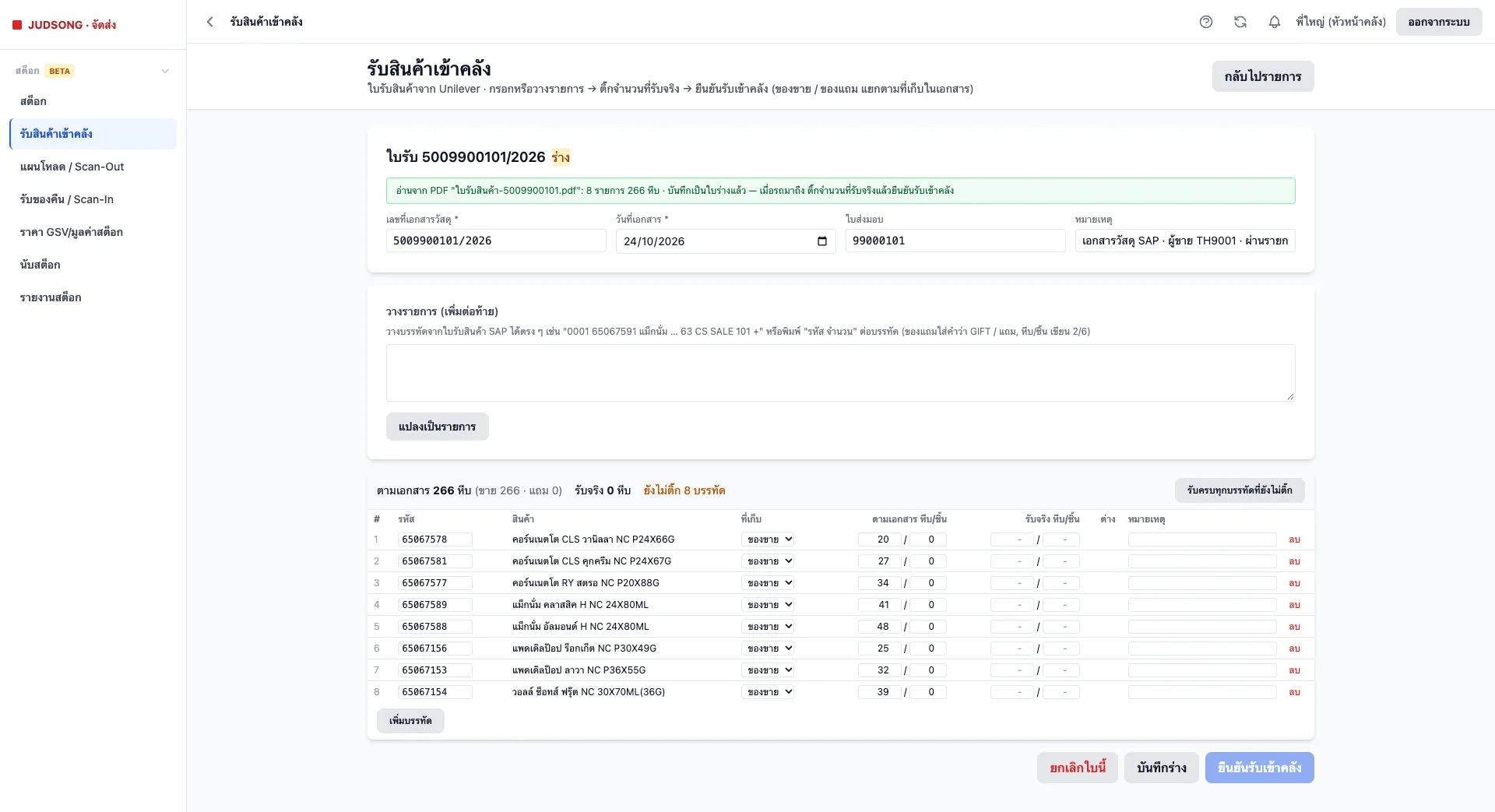Open แผนโหลด / Scan-Out menu item
Screen dimensions: 1495x812
(x=93, y=167)
